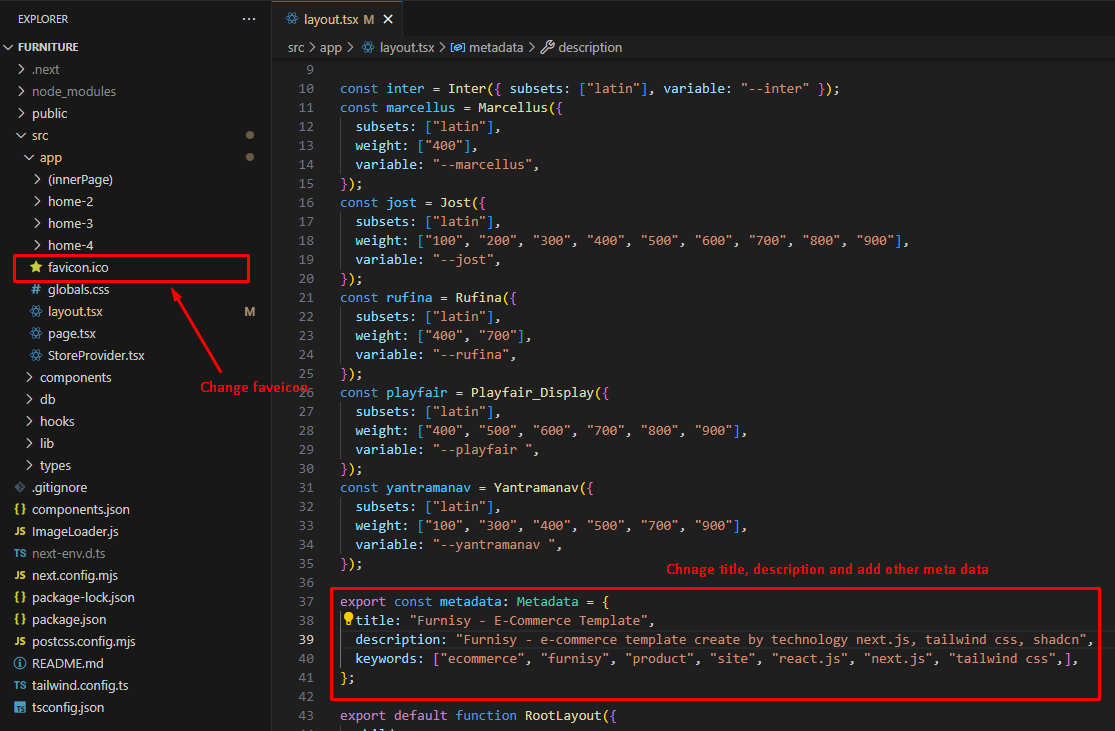
Task: Open tailwind.config.ts file
Action: coord(80,686)
